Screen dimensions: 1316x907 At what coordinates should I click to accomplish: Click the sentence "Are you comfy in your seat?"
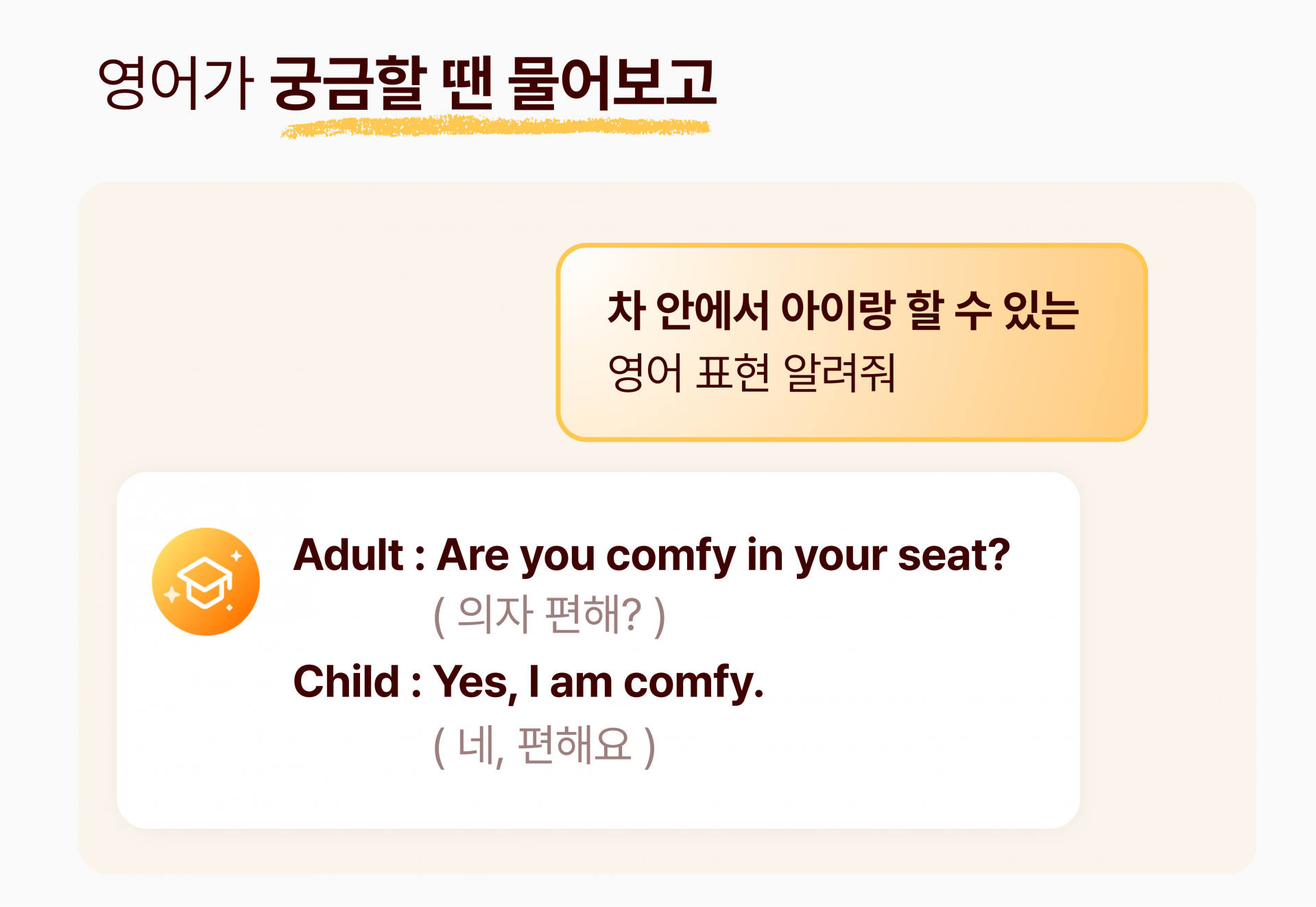723,554
